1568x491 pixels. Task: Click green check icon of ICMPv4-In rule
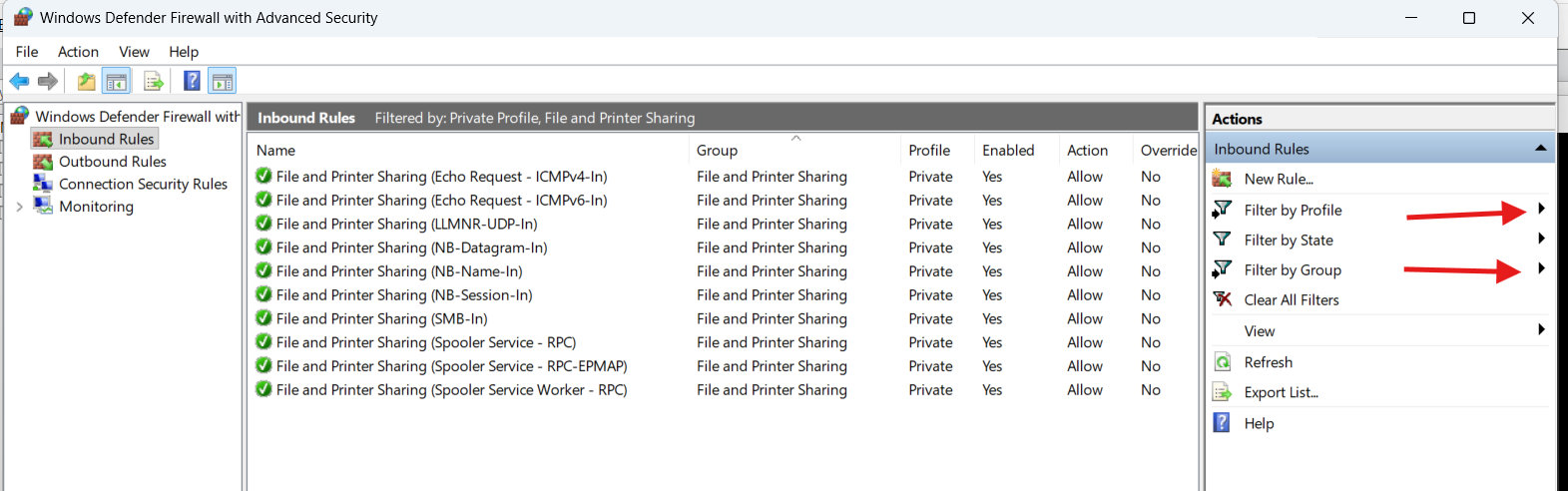263,176
